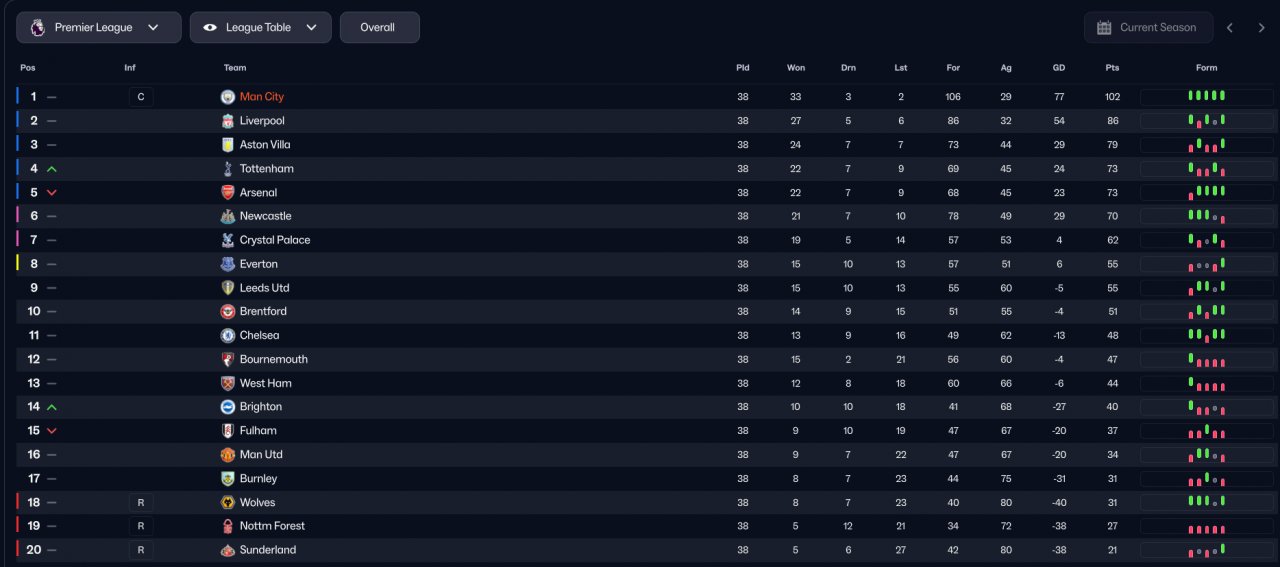Viewport: 1280px width, 567px height.
Task: Click the Arsenal club badge
Action: 227,193
